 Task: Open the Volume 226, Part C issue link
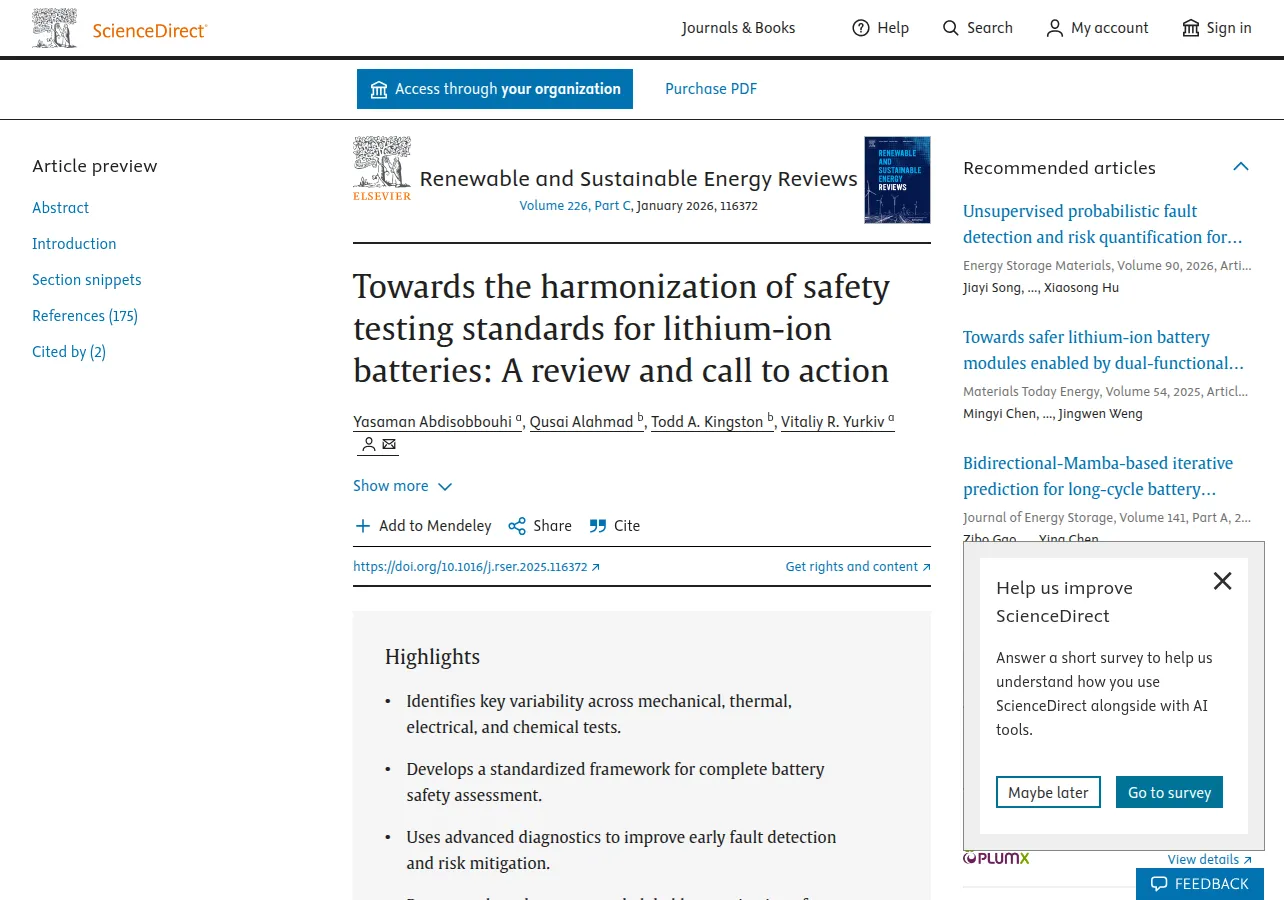tap(575, 206)
